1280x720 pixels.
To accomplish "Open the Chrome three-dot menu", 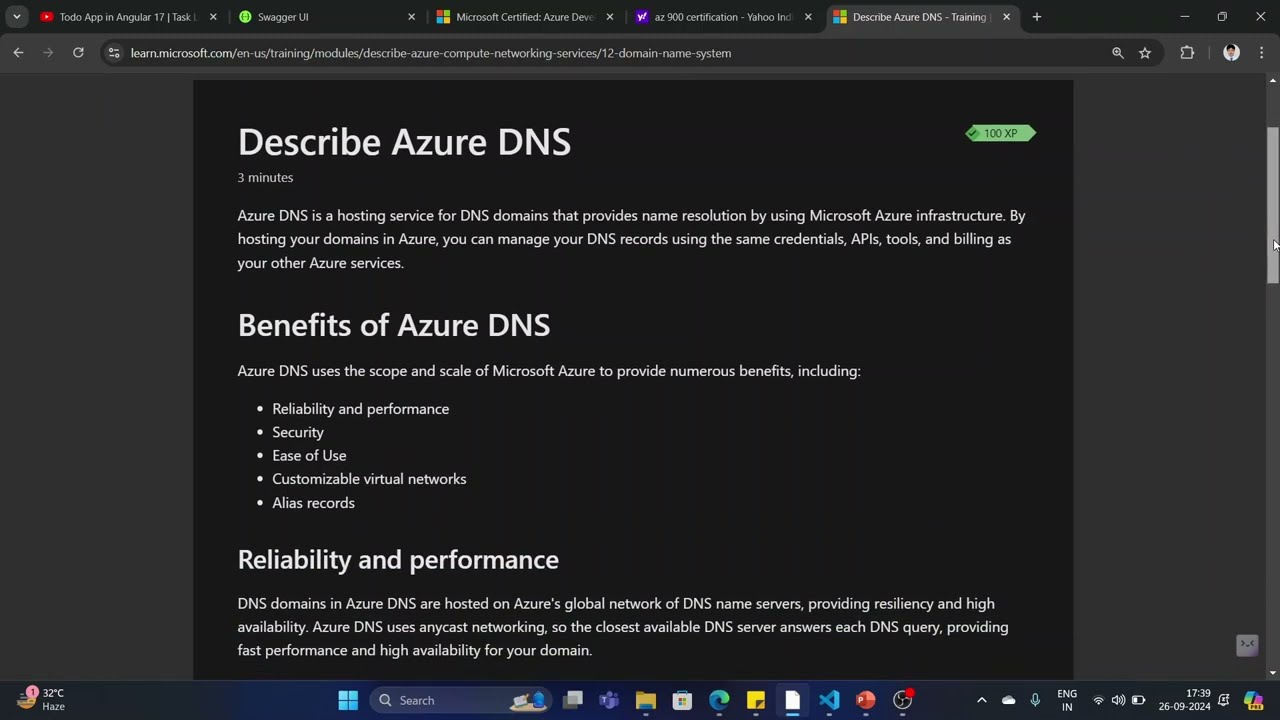I will click(x=1260, y=53).
